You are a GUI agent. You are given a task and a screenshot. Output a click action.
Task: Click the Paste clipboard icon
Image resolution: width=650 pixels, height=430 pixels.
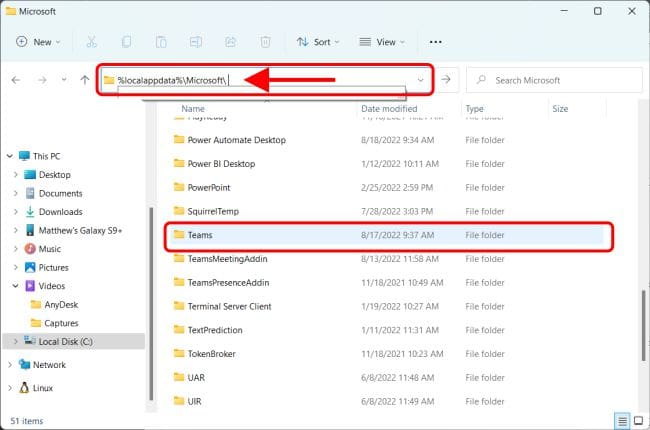161,42
